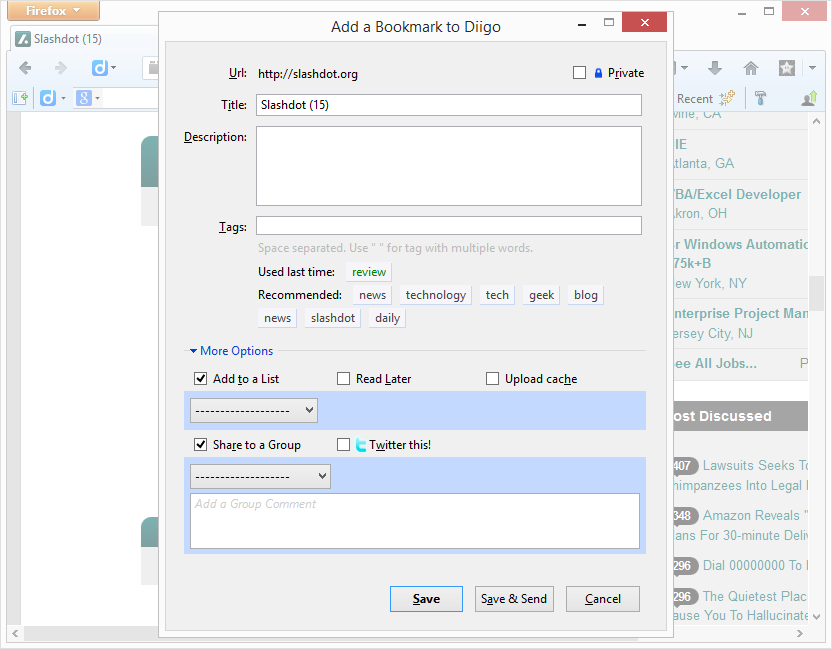Click the Save button
The width and height of the screenshot is (832, 649).
pyautogui.click(x=426, y=599)
